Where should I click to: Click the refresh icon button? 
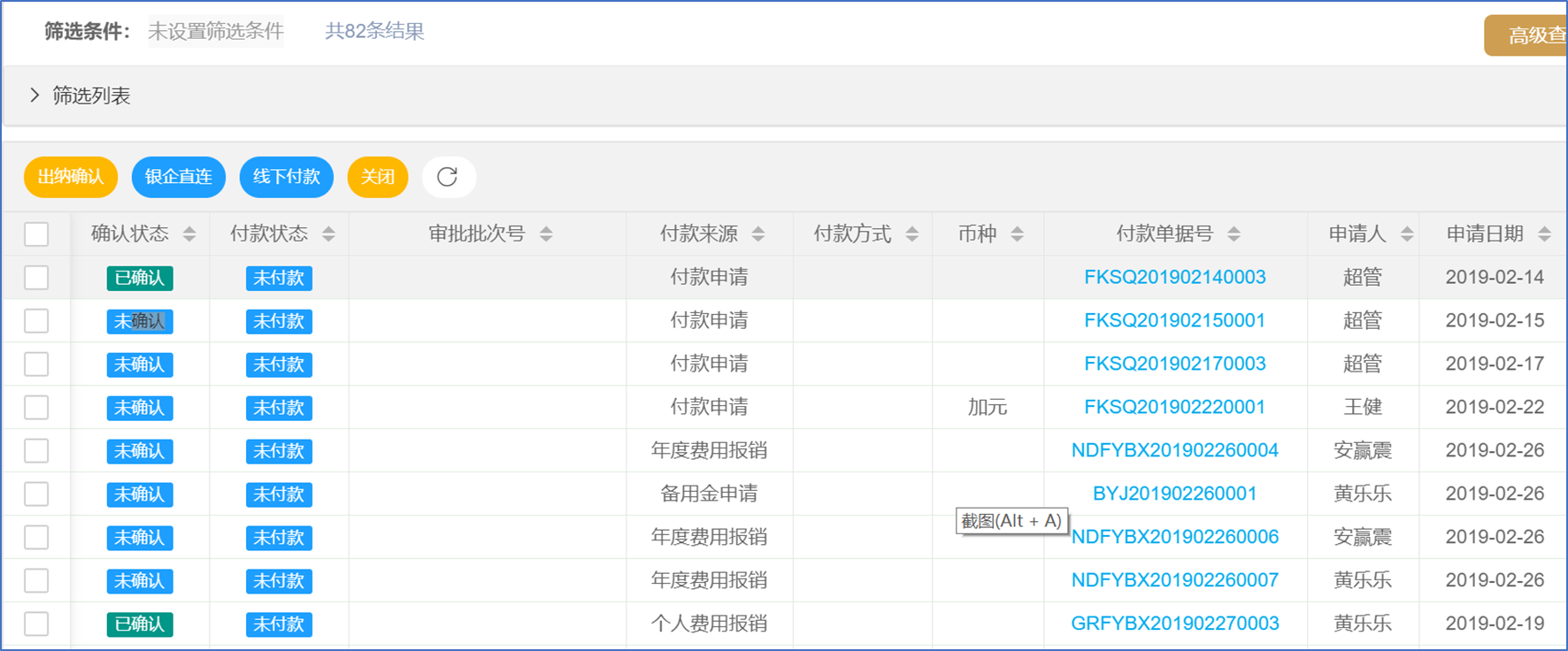tap(448, 177)
